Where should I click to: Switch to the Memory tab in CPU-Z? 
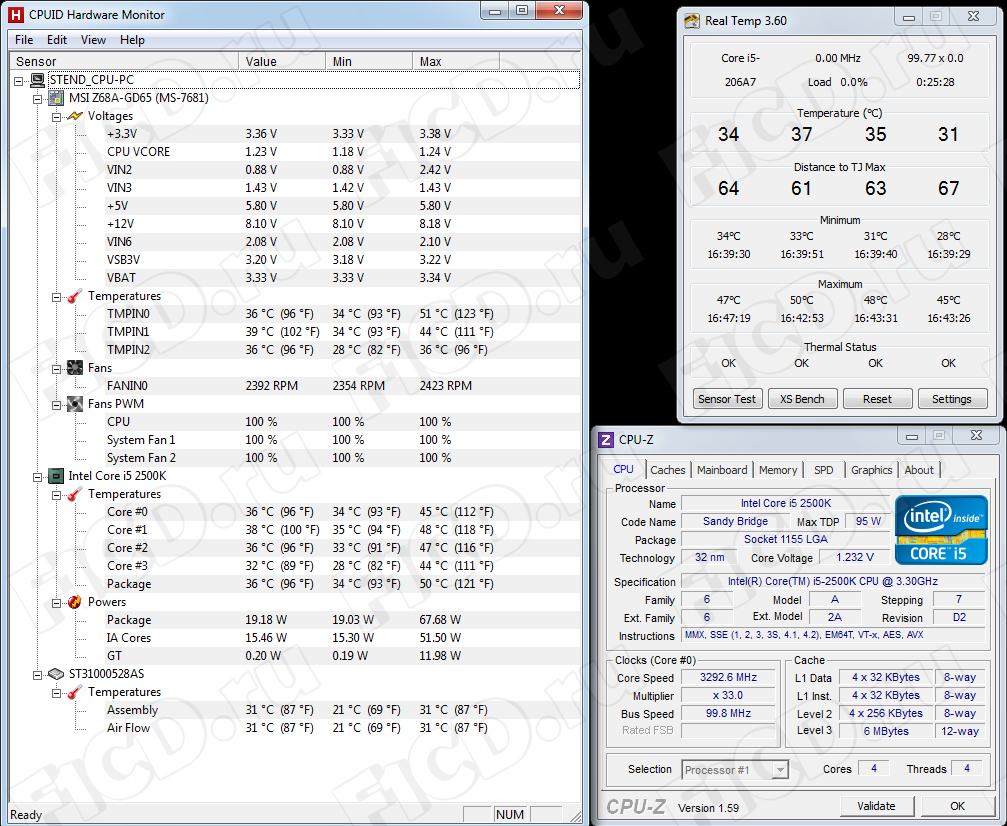pos(778,470)
